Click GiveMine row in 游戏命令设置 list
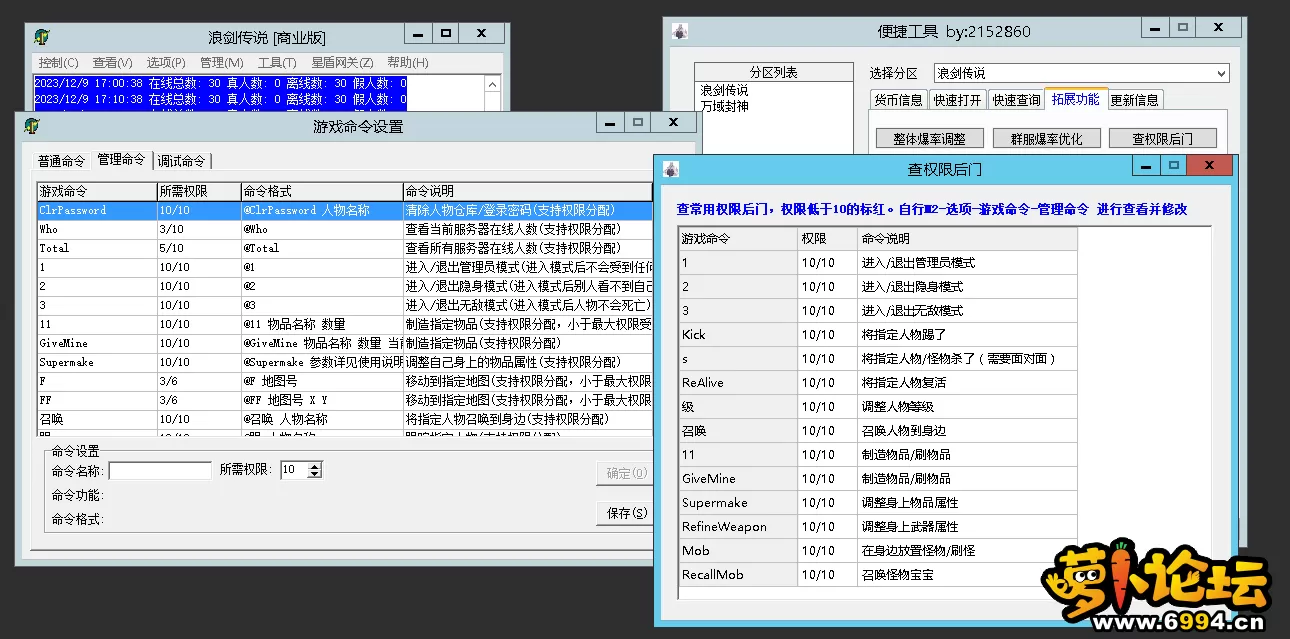Image resolution: width=1290 pixels, height=639 pixels. point(344,343)
